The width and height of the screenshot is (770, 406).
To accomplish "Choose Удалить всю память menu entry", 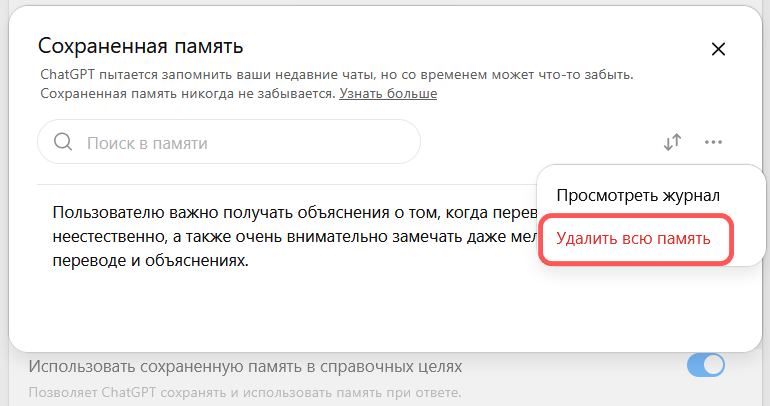I will (633, 239).
